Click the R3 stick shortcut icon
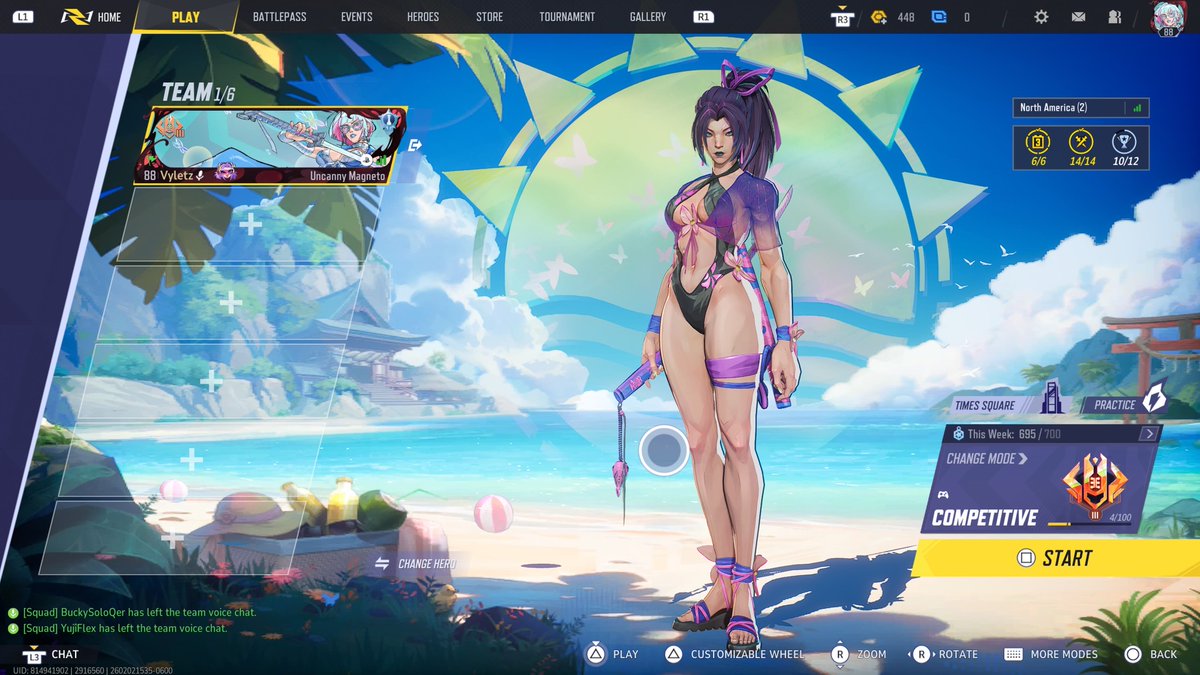1200x675 pixels. coord(842,17)
